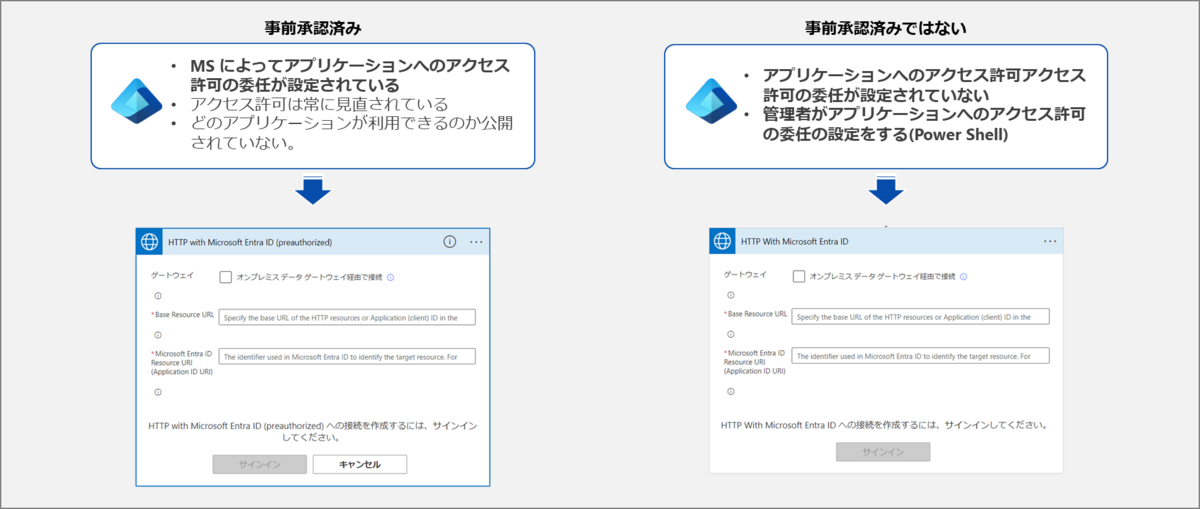1200x509 pixels.
Task: Enable on-premises gateway checkbox in preauthorized card
Action: [226, 277]
